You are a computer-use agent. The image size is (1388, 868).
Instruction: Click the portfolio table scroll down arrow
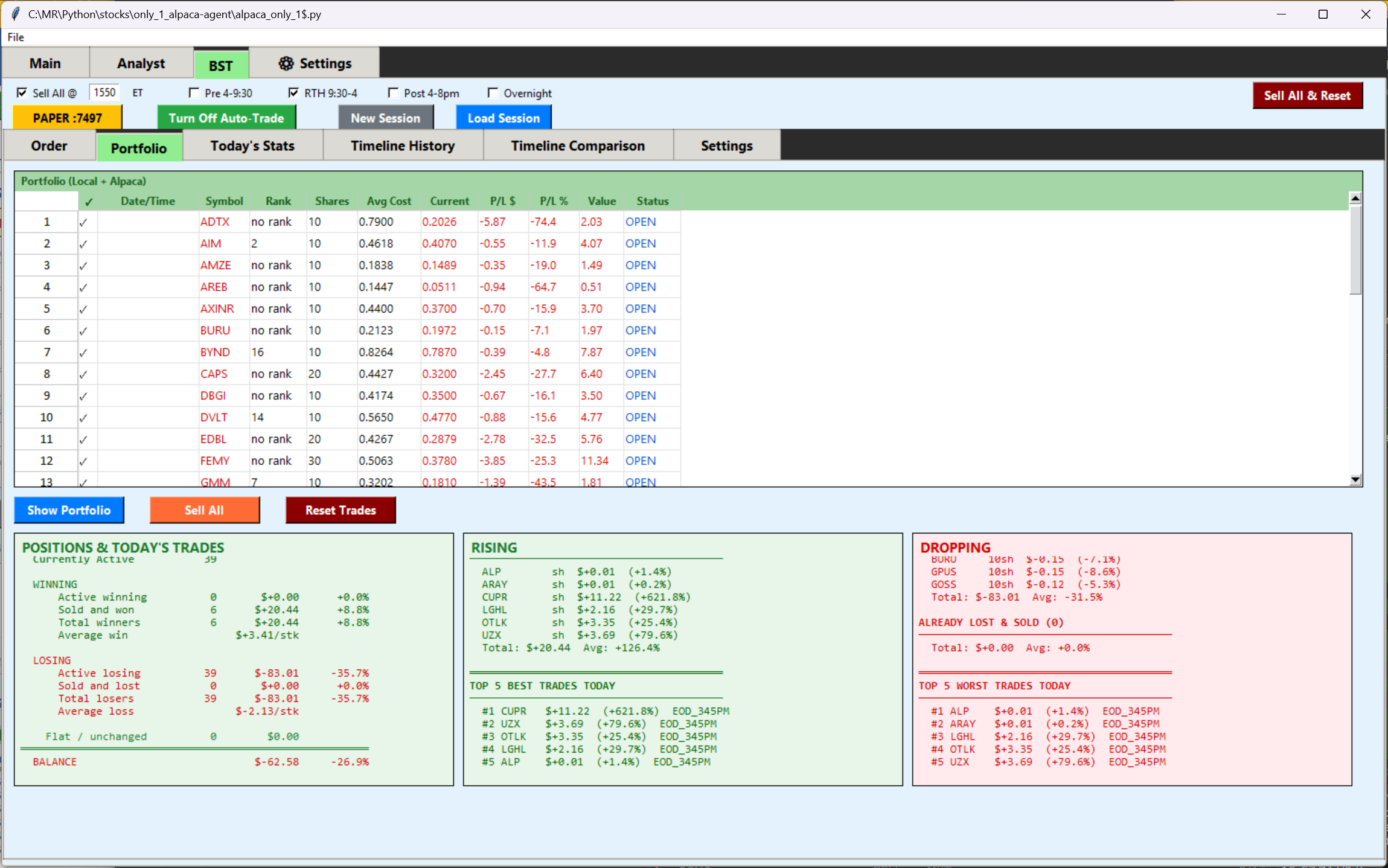(x=1355, y=480)
